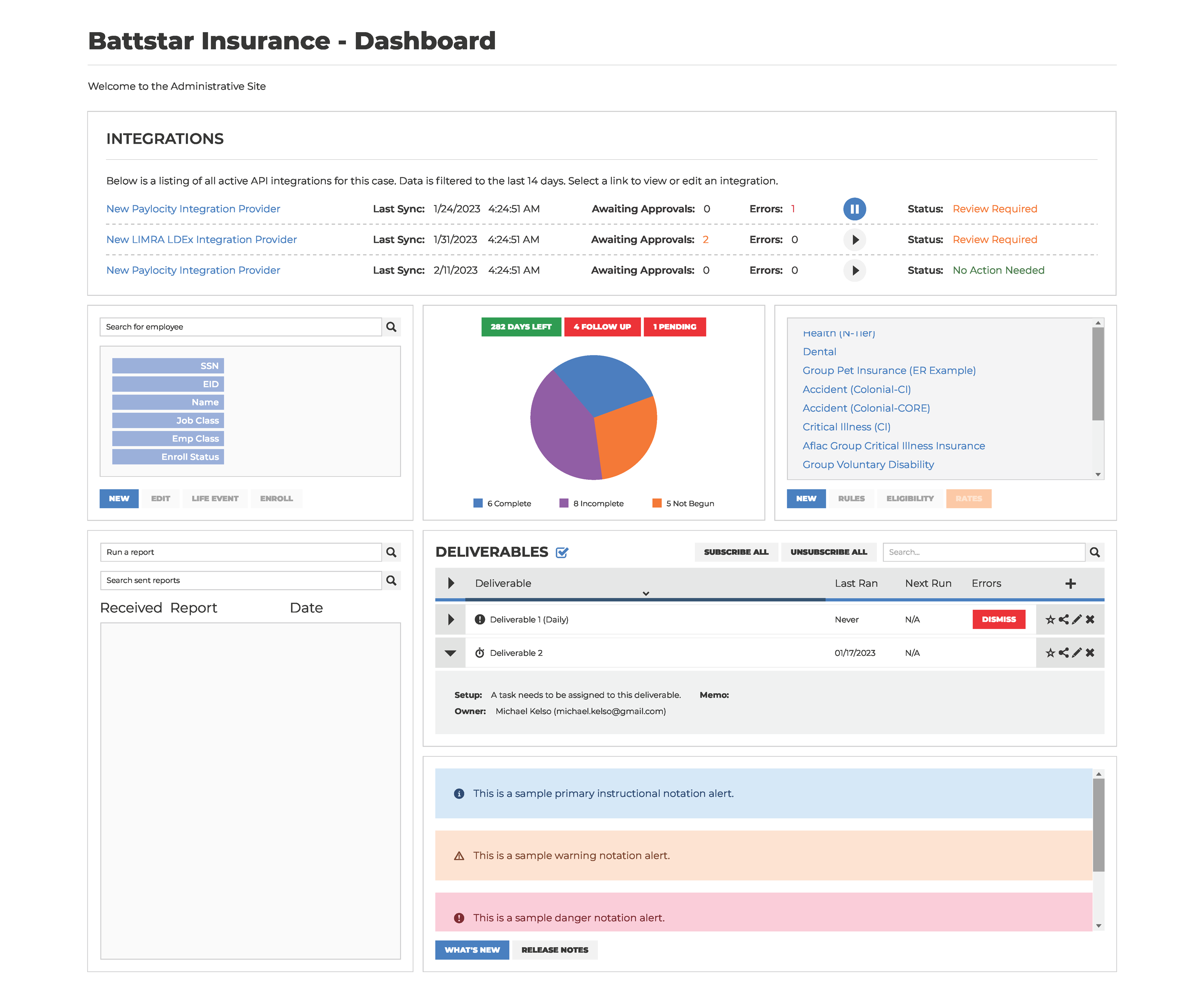
Task: Open Accident (Colonial-CORE) link
Action: [x=866, y=408]
